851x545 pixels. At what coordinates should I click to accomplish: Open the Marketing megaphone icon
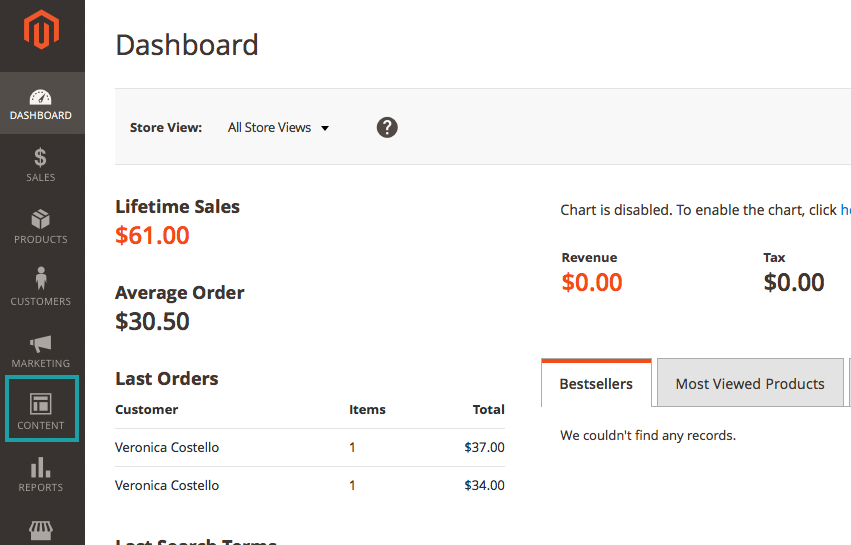coord(41,343)
